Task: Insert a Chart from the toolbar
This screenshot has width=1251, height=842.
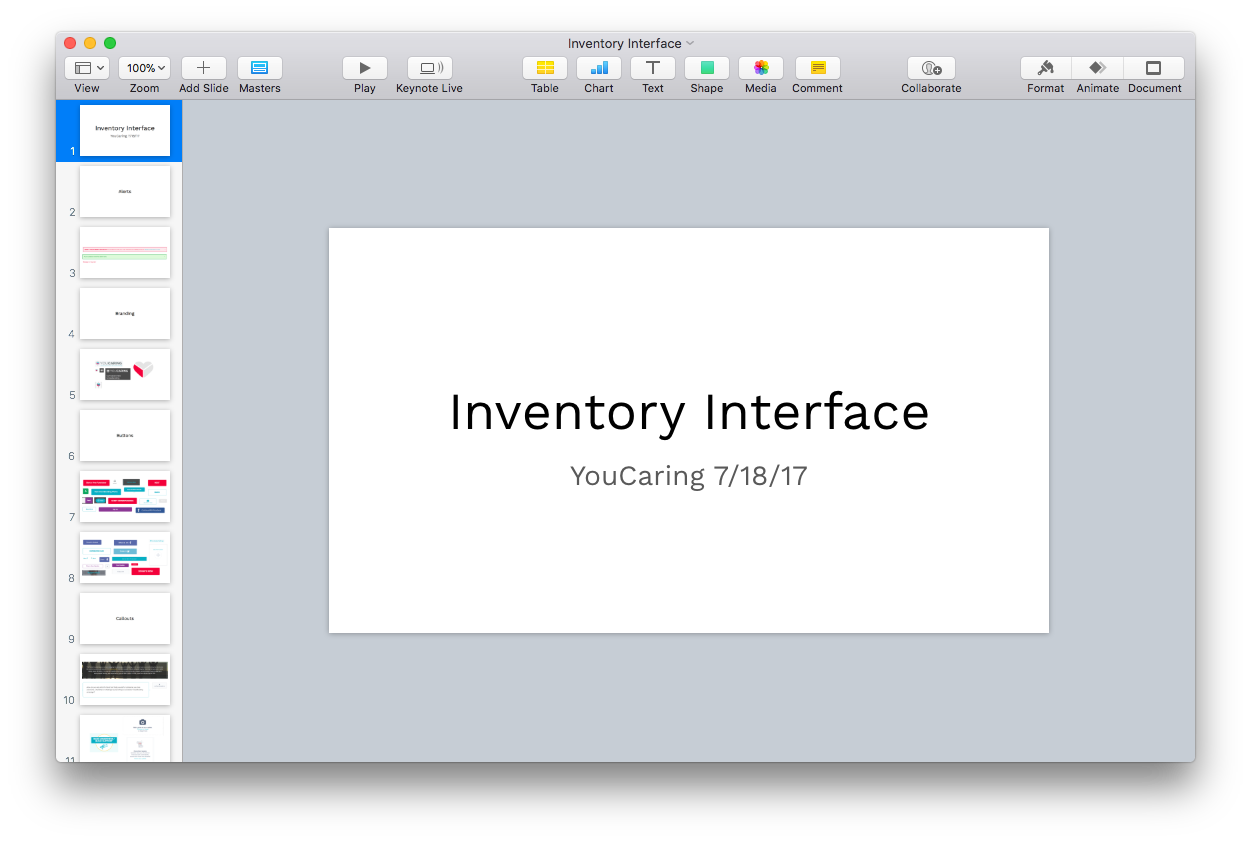Action: [599, 68]
